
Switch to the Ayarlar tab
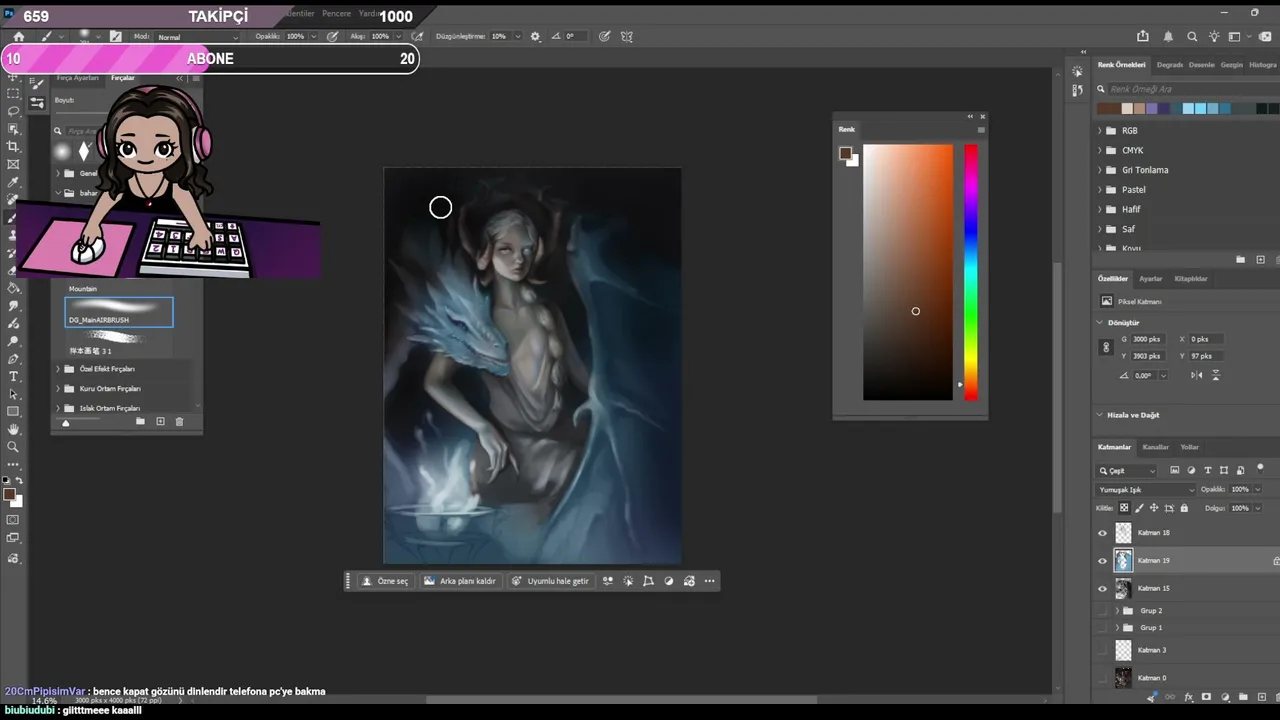click(x=1150, y=279)
